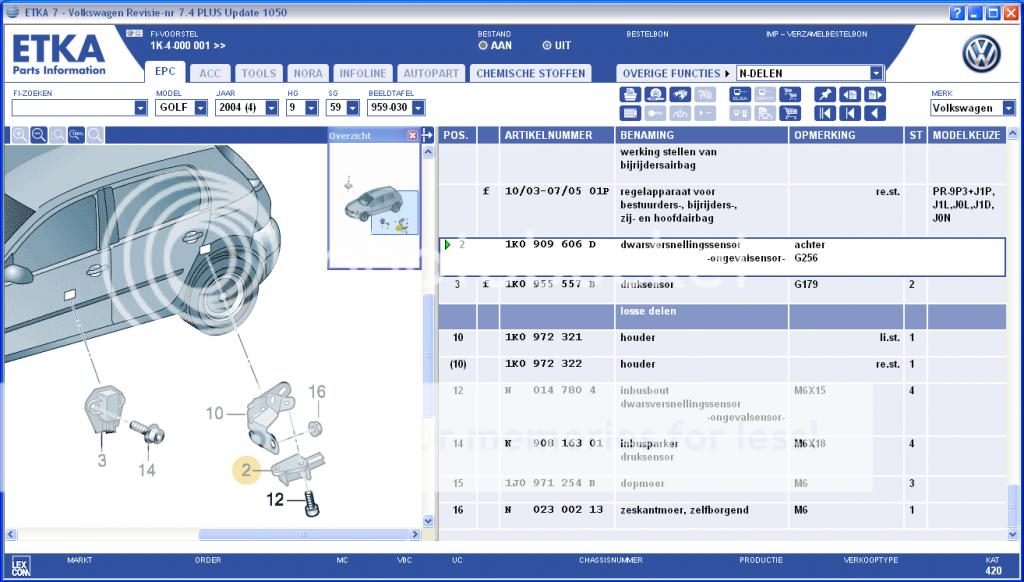
Task: Click the Overzicht car thumbnail
Action: tap(373, 205)
